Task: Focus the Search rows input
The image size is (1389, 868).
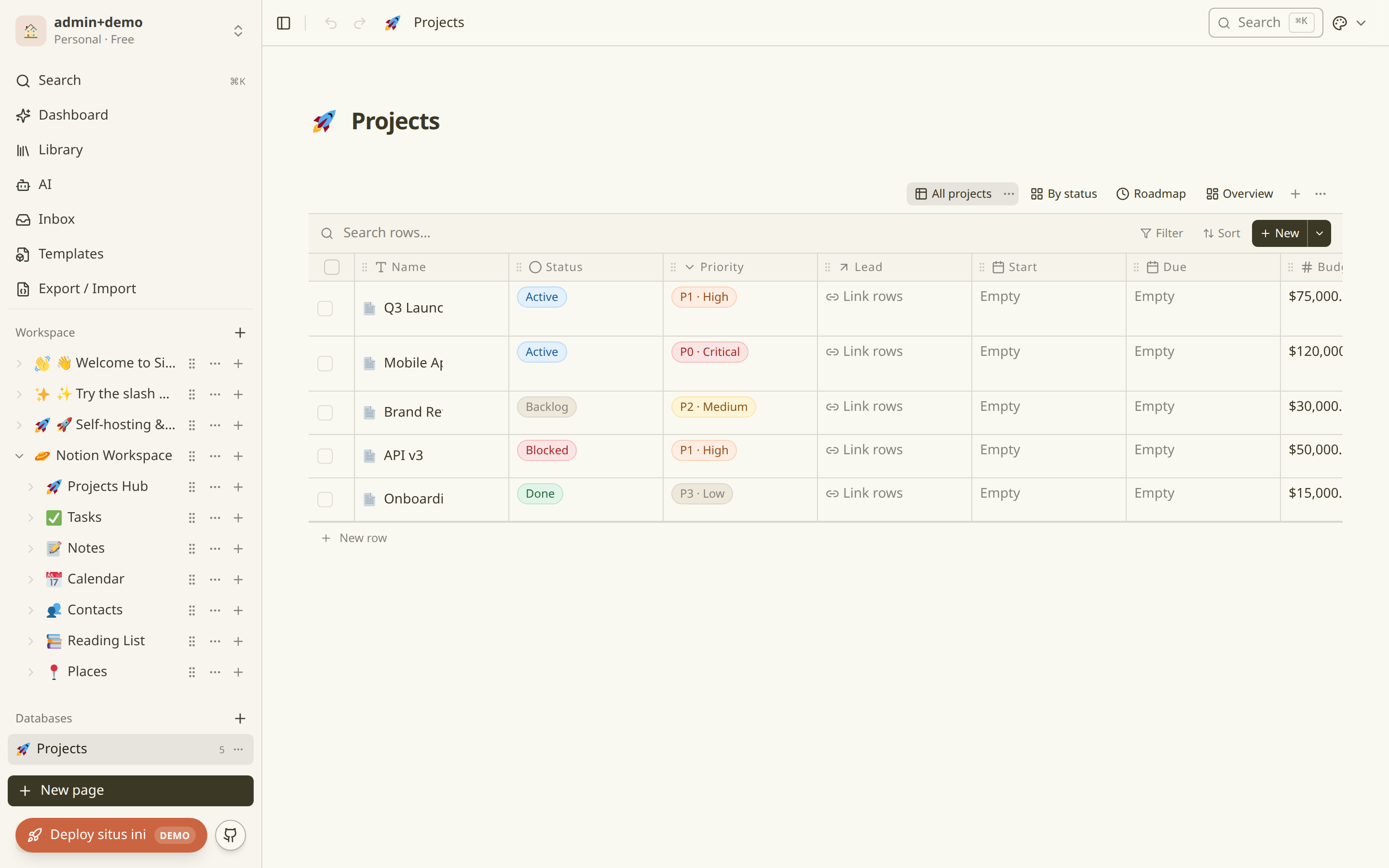Action: click(723, 233)
